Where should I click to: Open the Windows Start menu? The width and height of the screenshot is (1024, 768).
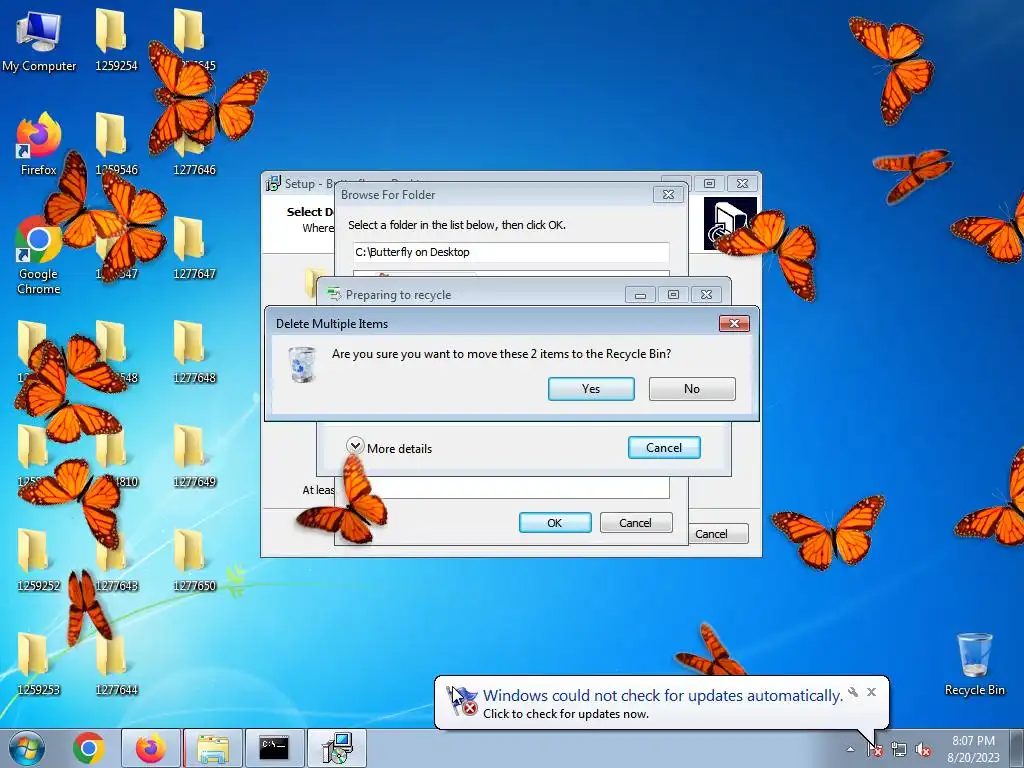[26, 748]
